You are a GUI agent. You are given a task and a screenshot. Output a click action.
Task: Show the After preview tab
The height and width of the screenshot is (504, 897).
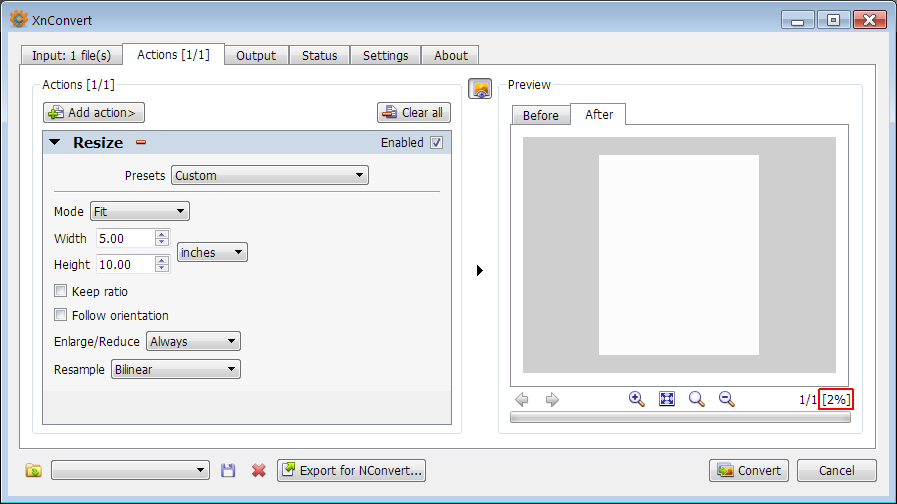pos(598,114)
